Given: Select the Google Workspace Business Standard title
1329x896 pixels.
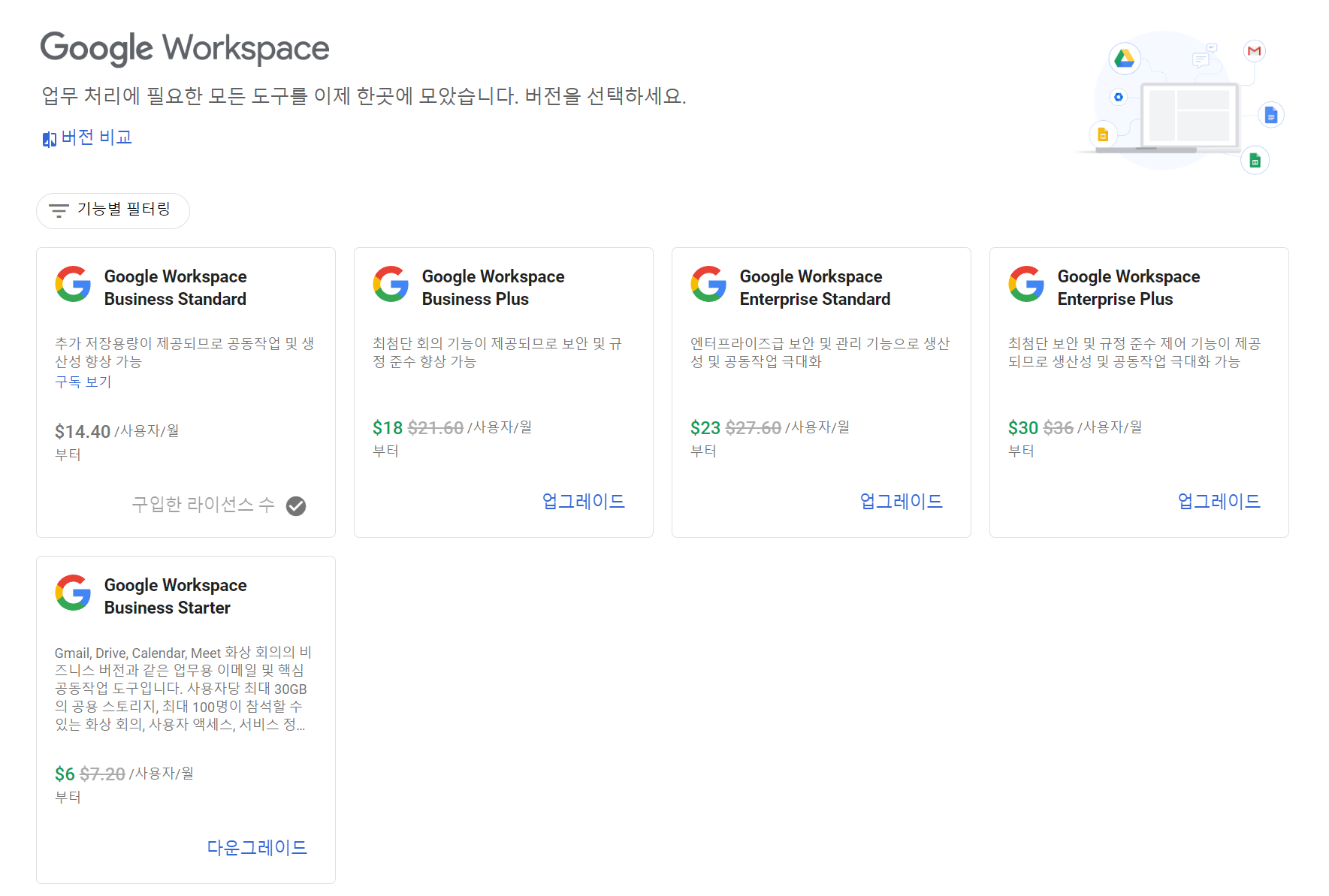Looking at the screenshot, I should tap(176, 288).
